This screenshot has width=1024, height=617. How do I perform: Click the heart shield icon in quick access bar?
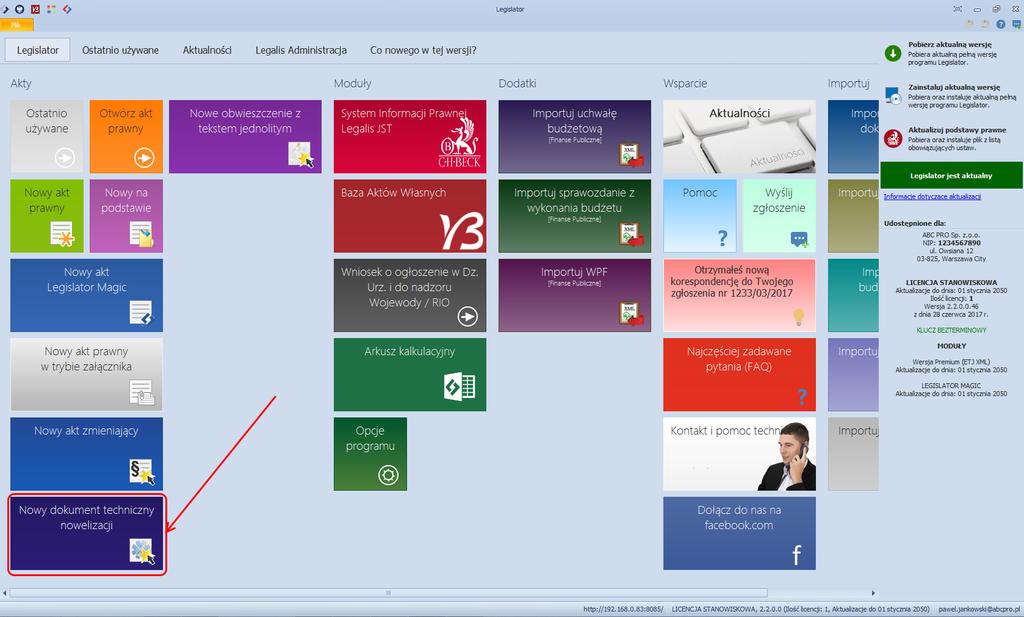(x=20, y=9)
